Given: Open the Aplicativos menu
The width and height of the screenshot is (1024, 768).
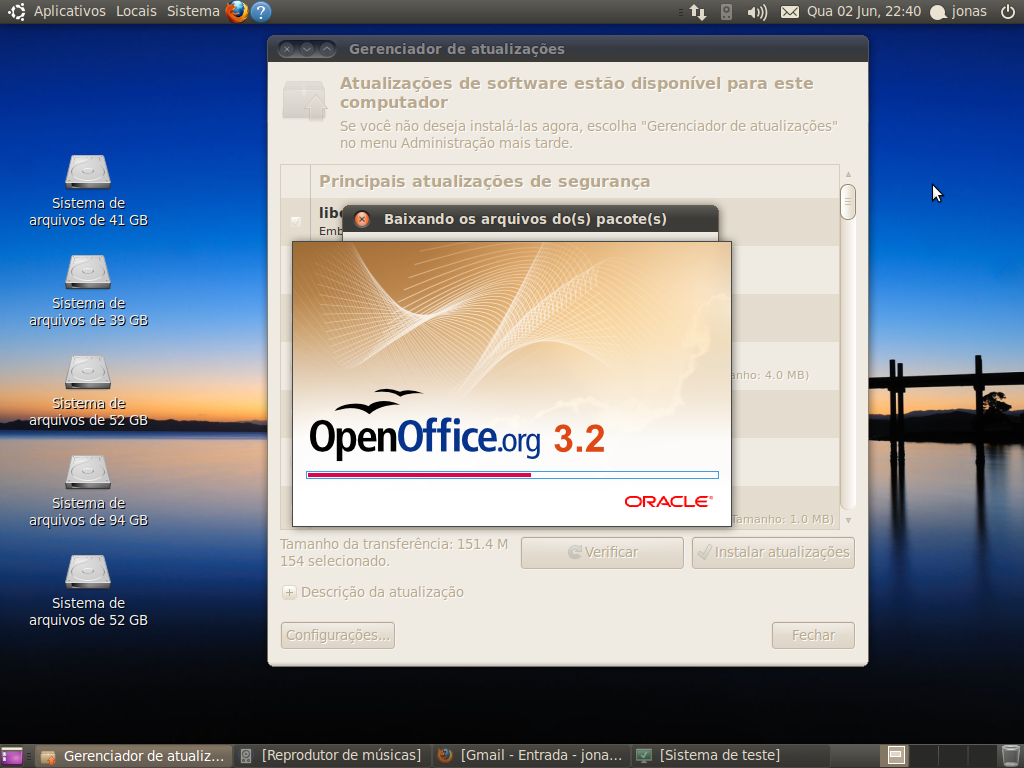Looking at the screenshot, I should point(69,11).
